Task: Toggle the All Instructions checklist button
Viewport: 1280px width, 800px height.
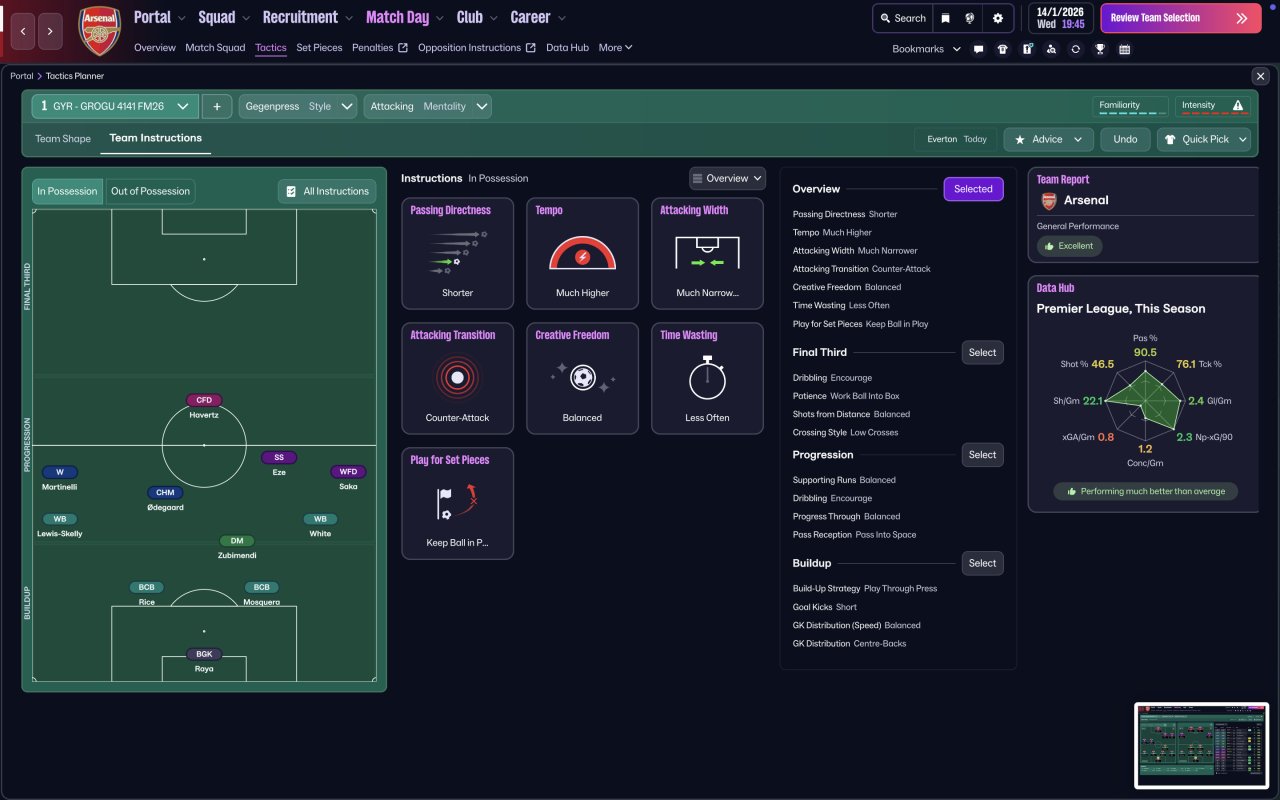Action: (327, 192)
